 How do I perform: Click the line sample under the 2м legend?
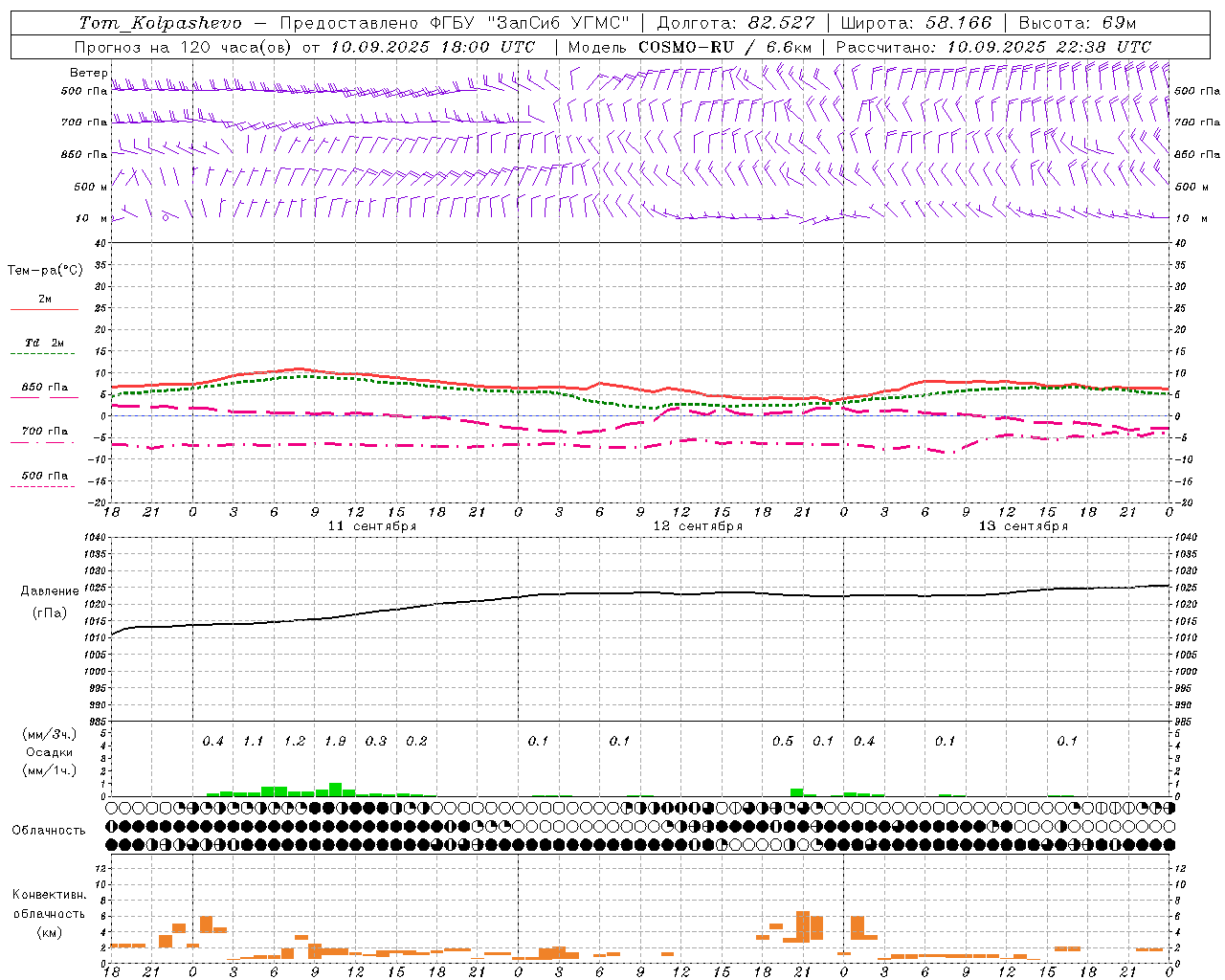coord(44,310)
